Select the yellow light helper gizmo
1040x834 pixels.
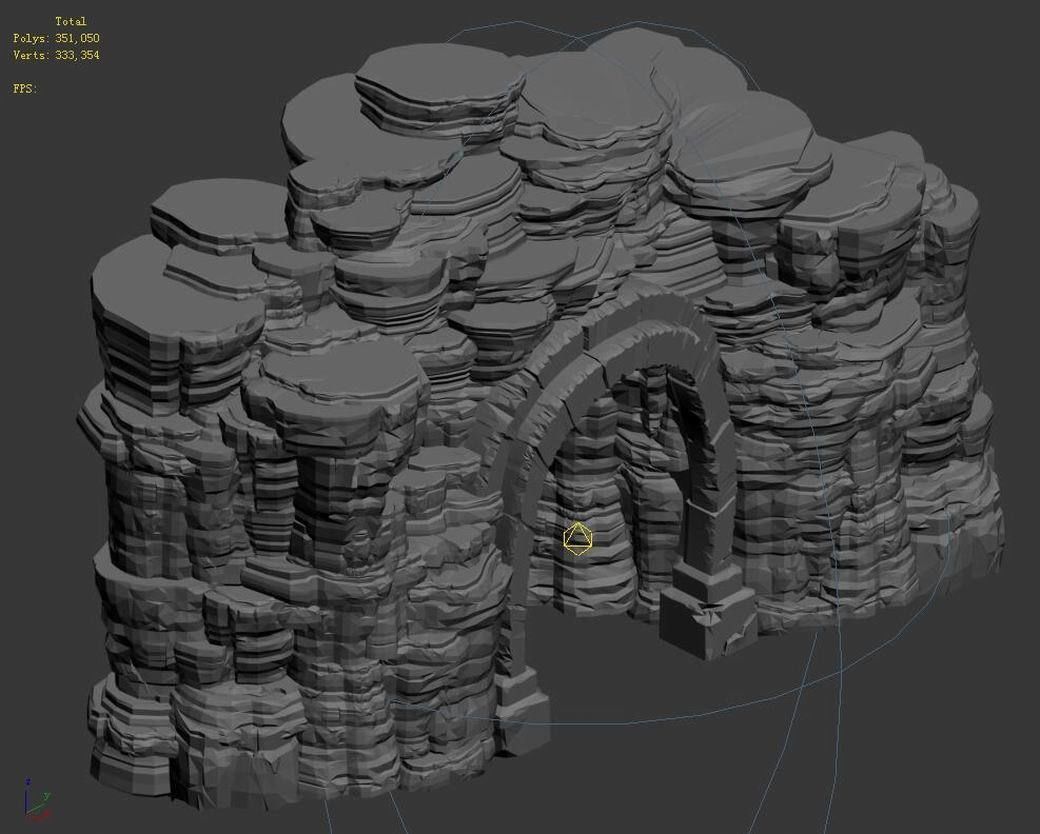[578, 539]
